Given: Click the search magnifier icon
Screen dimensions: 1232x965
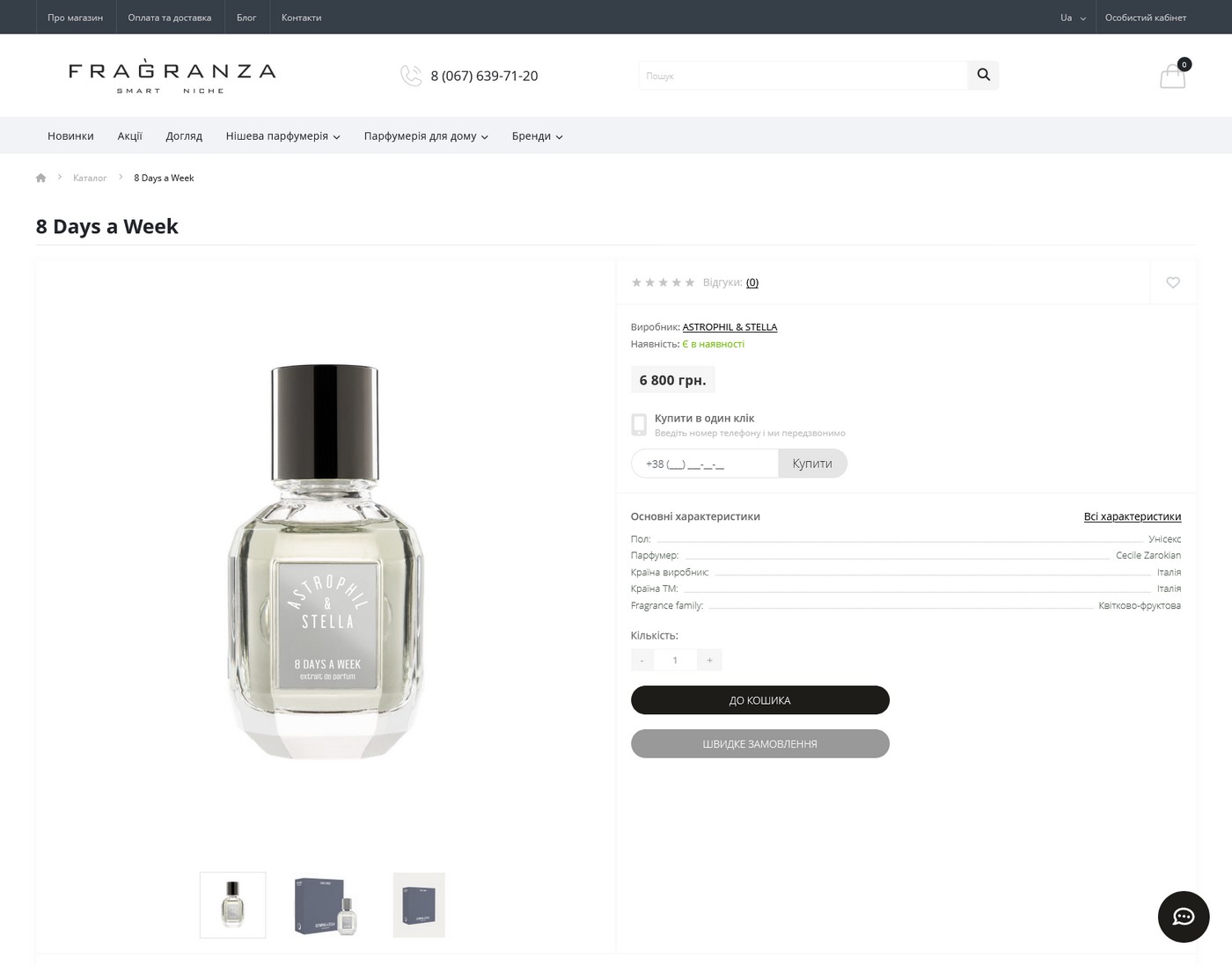Looking at the screenshot, I should (983, 76).
